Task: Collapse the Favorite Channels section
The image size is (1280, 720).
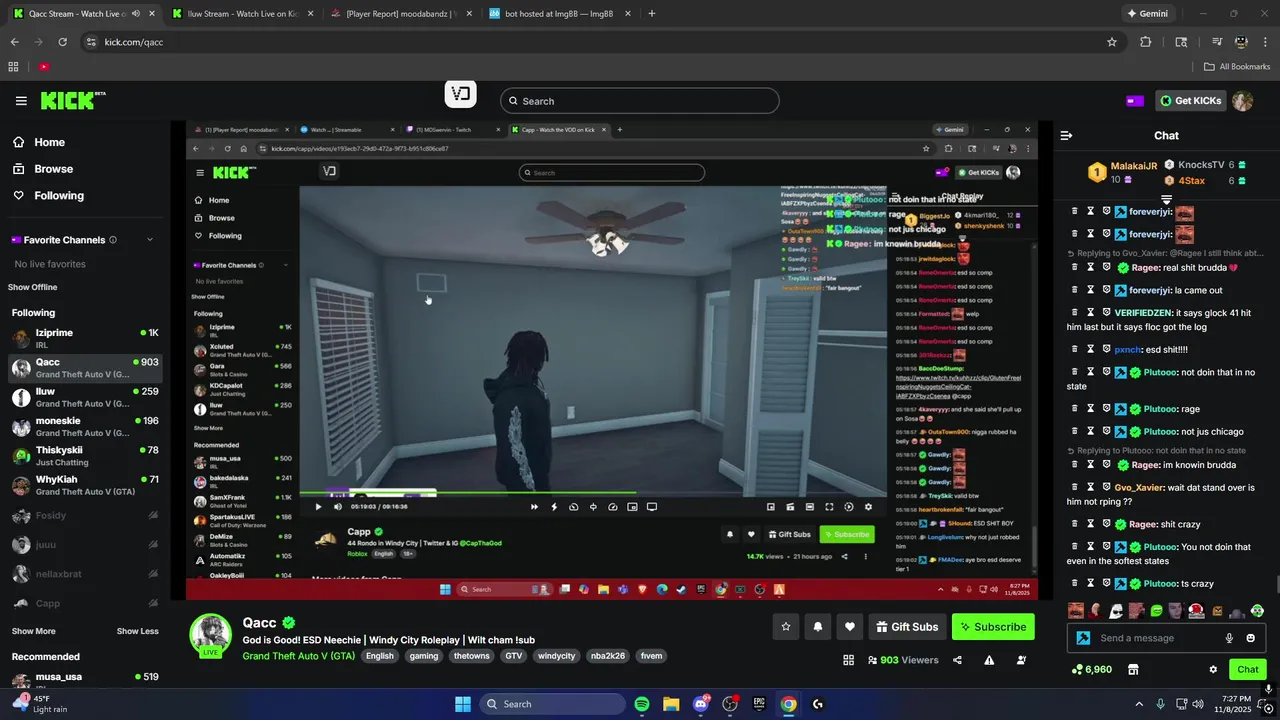Action: [150, 240]
